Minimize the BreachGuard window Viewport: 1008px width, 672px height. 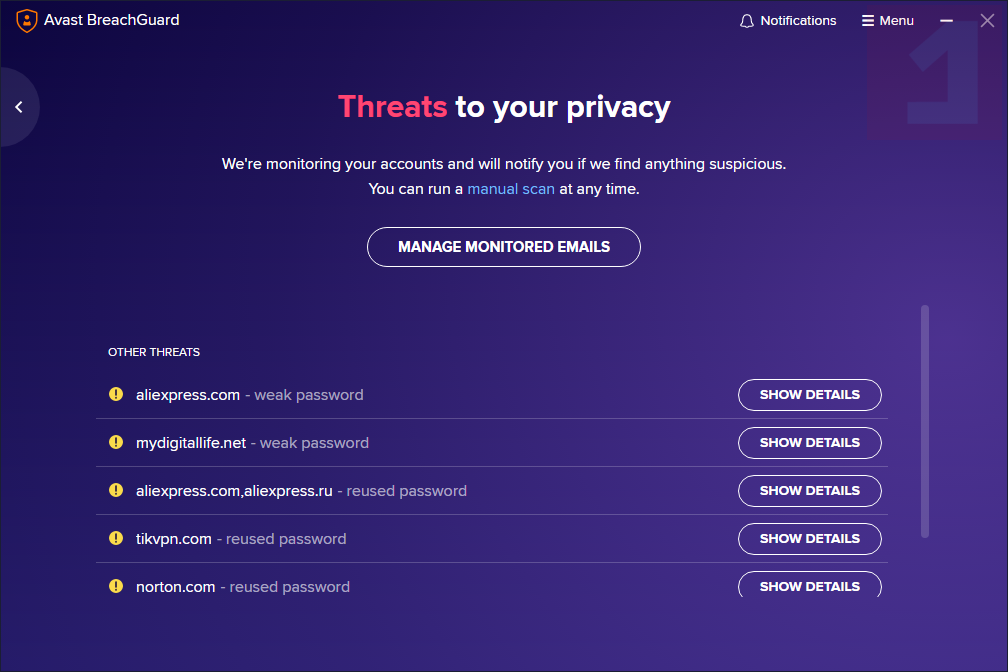pos(947,21)
